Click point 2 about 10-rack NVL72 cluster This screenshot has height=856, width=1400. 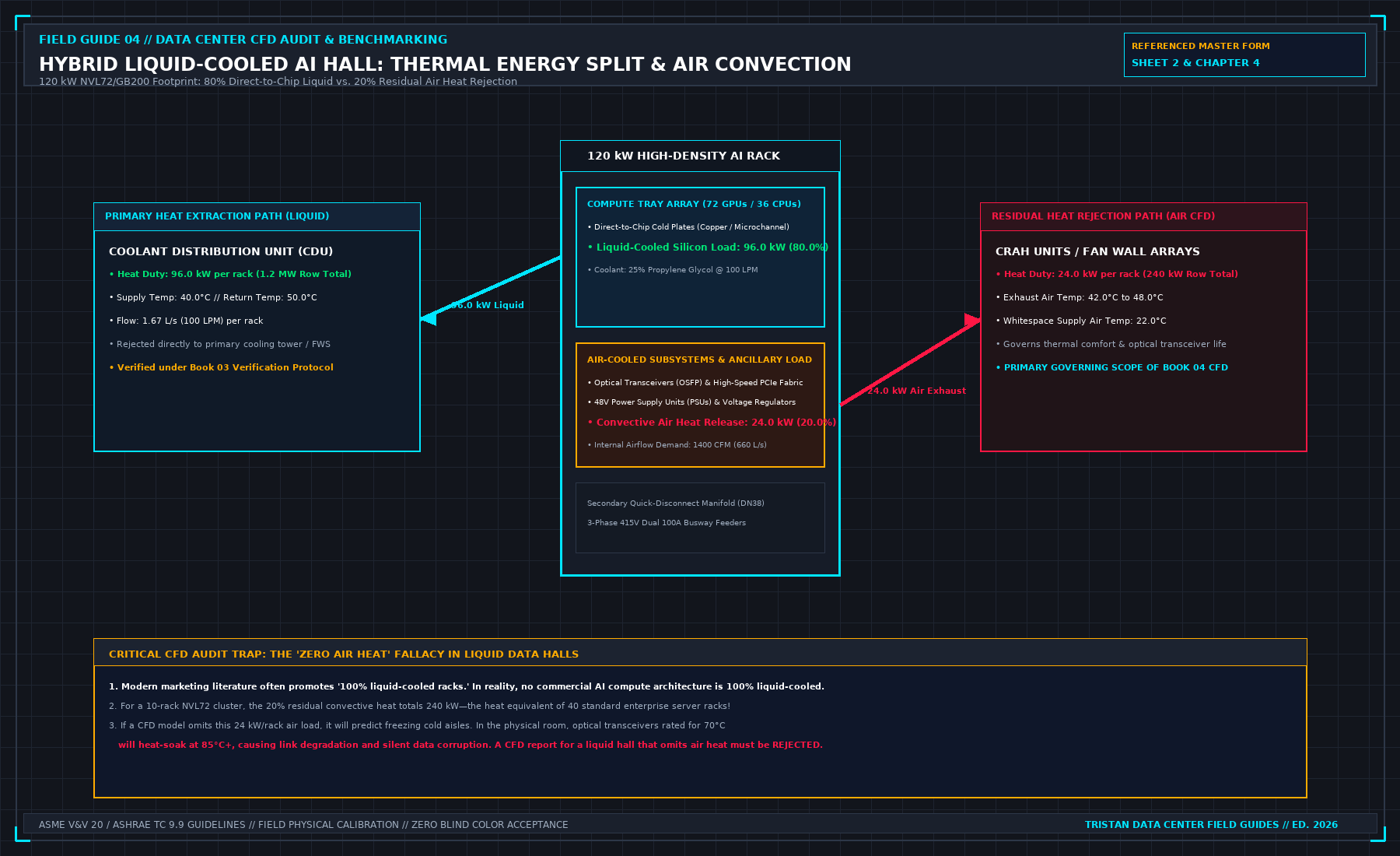pyautogui.click(x=420, y=706)
